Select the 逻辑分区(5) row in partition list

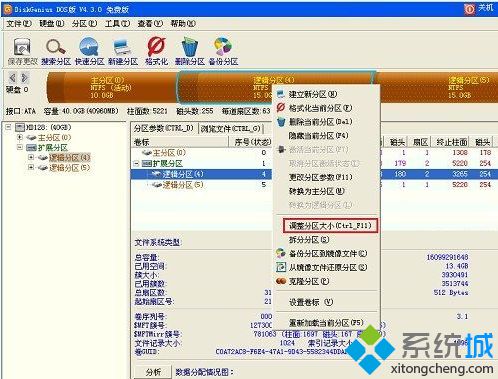201,185
